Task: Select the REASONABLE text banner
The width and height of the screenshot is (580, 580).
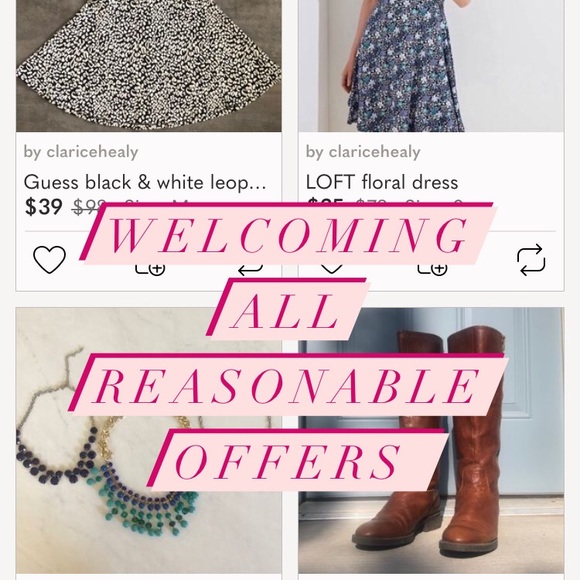Action: (x=288, y=385)
